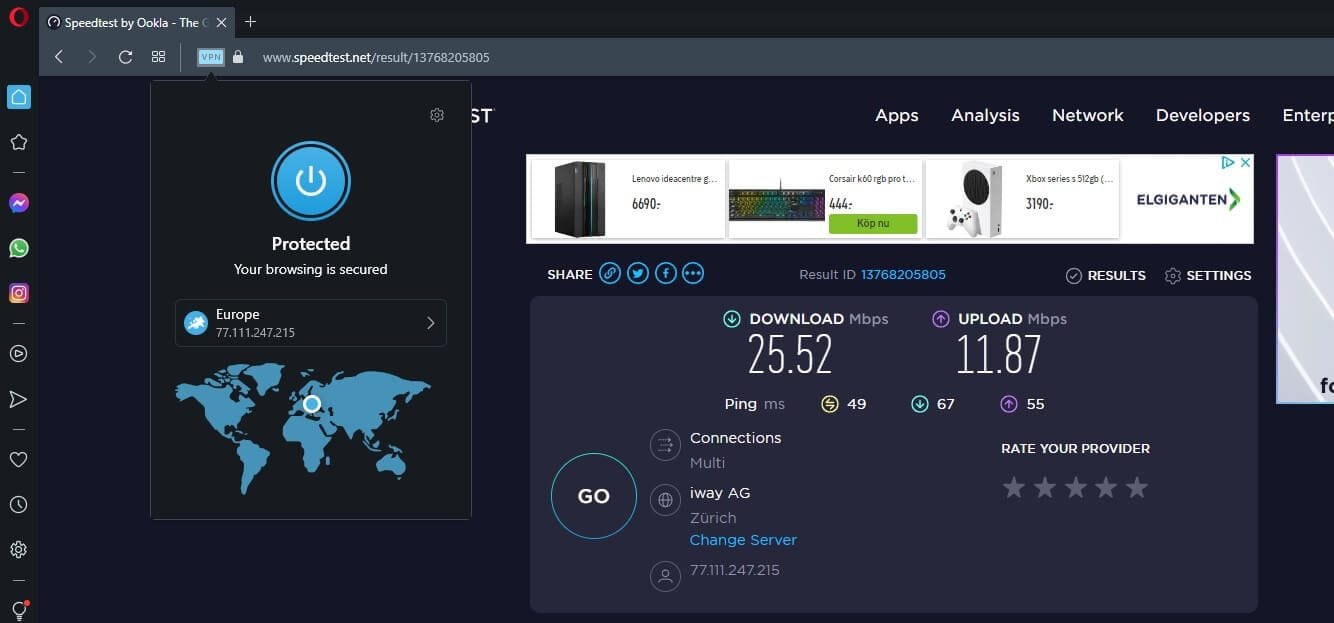Click the iway AG server name
1334x623 pixels.
tap(720, 493)
